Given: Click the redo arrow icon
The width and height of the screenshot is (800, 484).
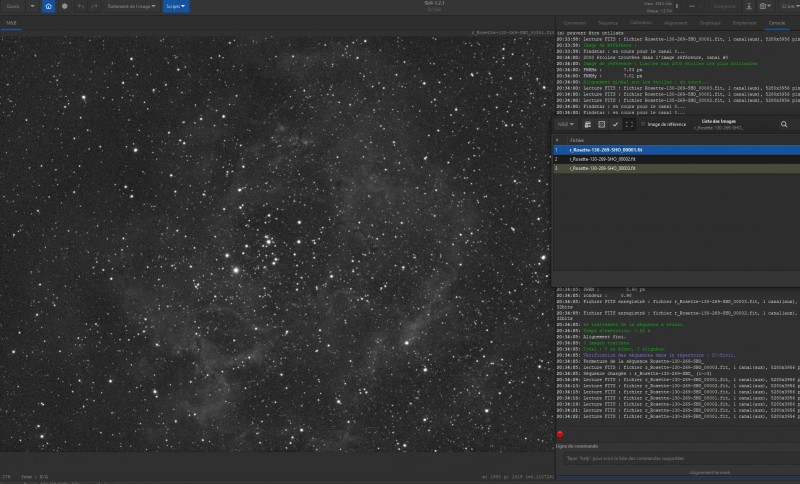Looking at the screenshot, I should pyautogui.click(x=94, y=6).
